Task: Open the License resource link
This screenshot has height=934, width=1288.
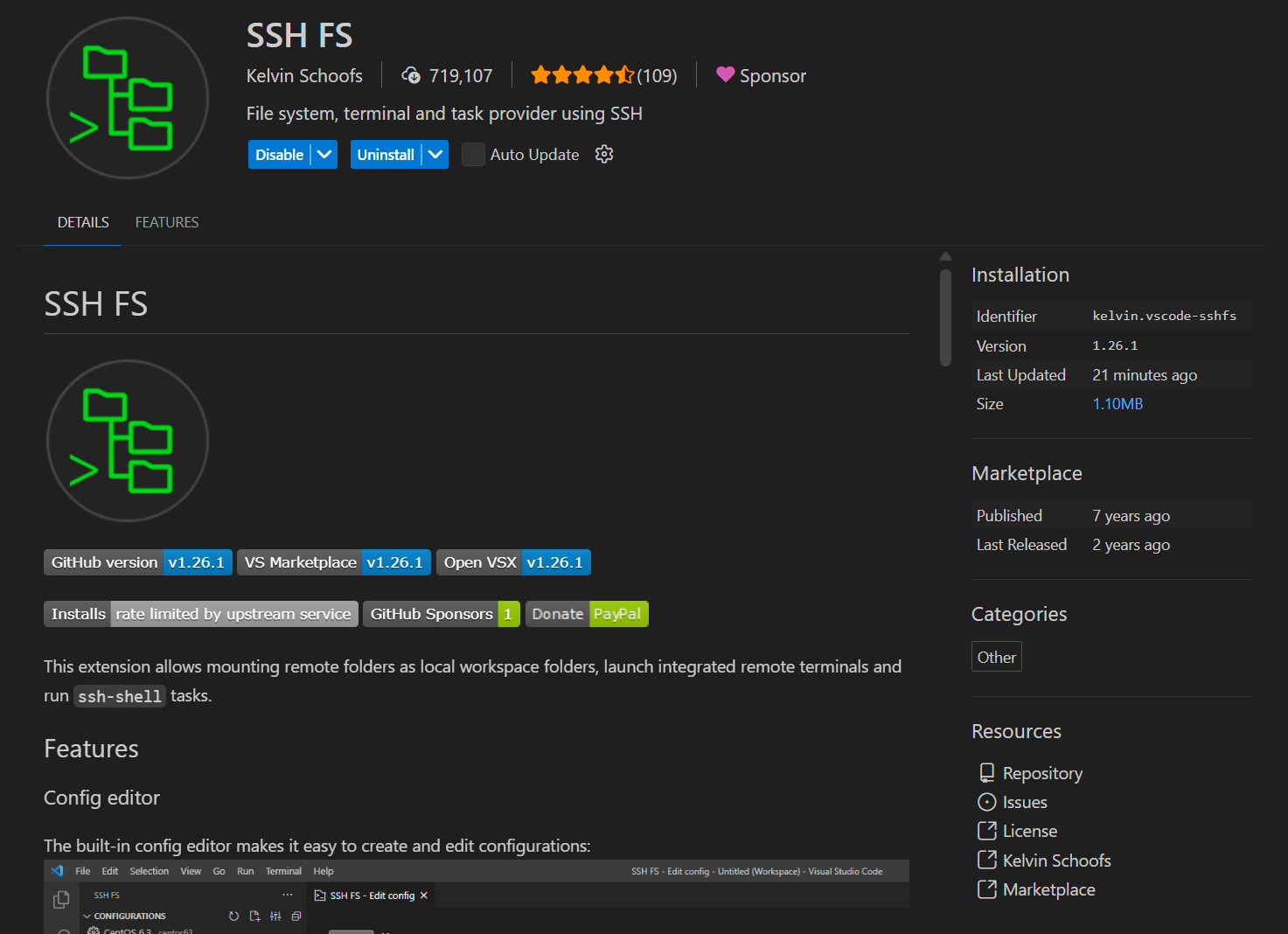Action: coord(1017,831)
